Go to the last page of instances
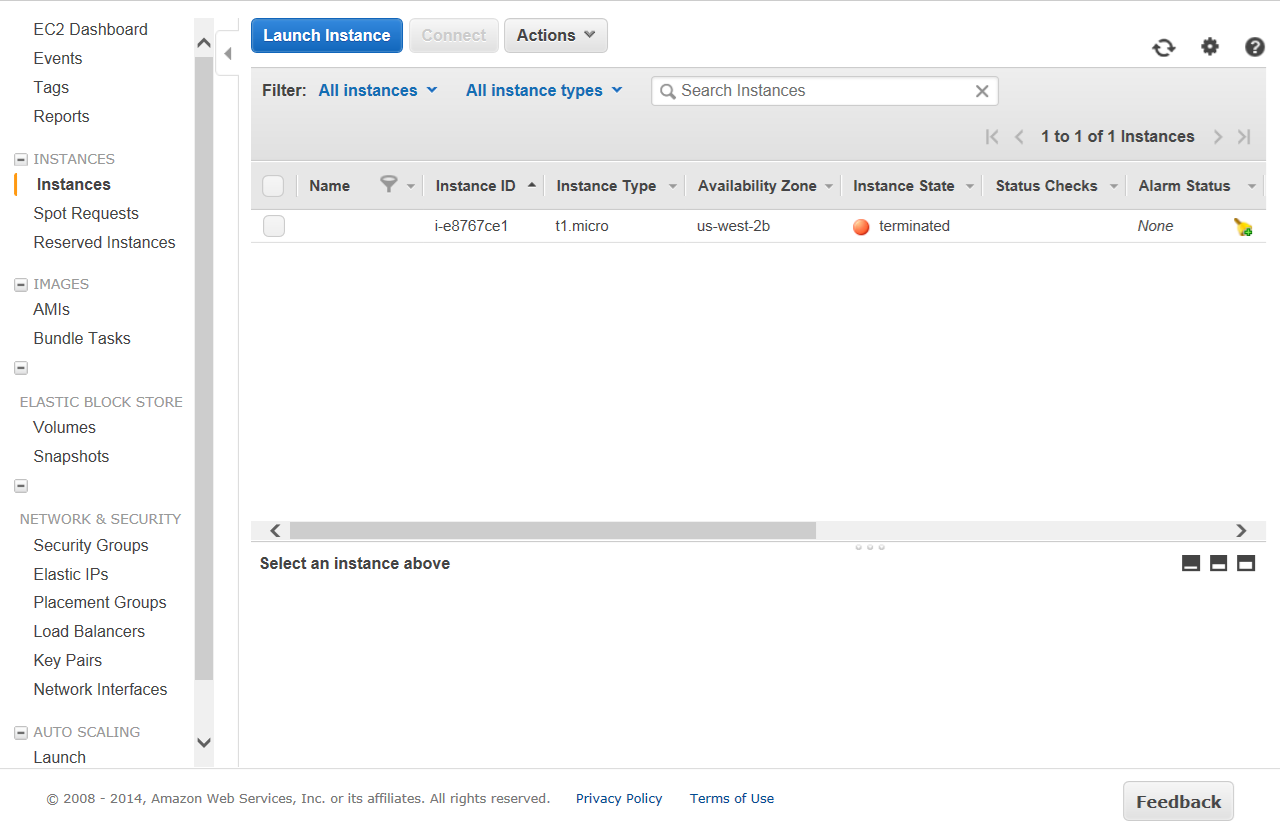This screenshot has height=827, width=1280. tap(1244, 137)
